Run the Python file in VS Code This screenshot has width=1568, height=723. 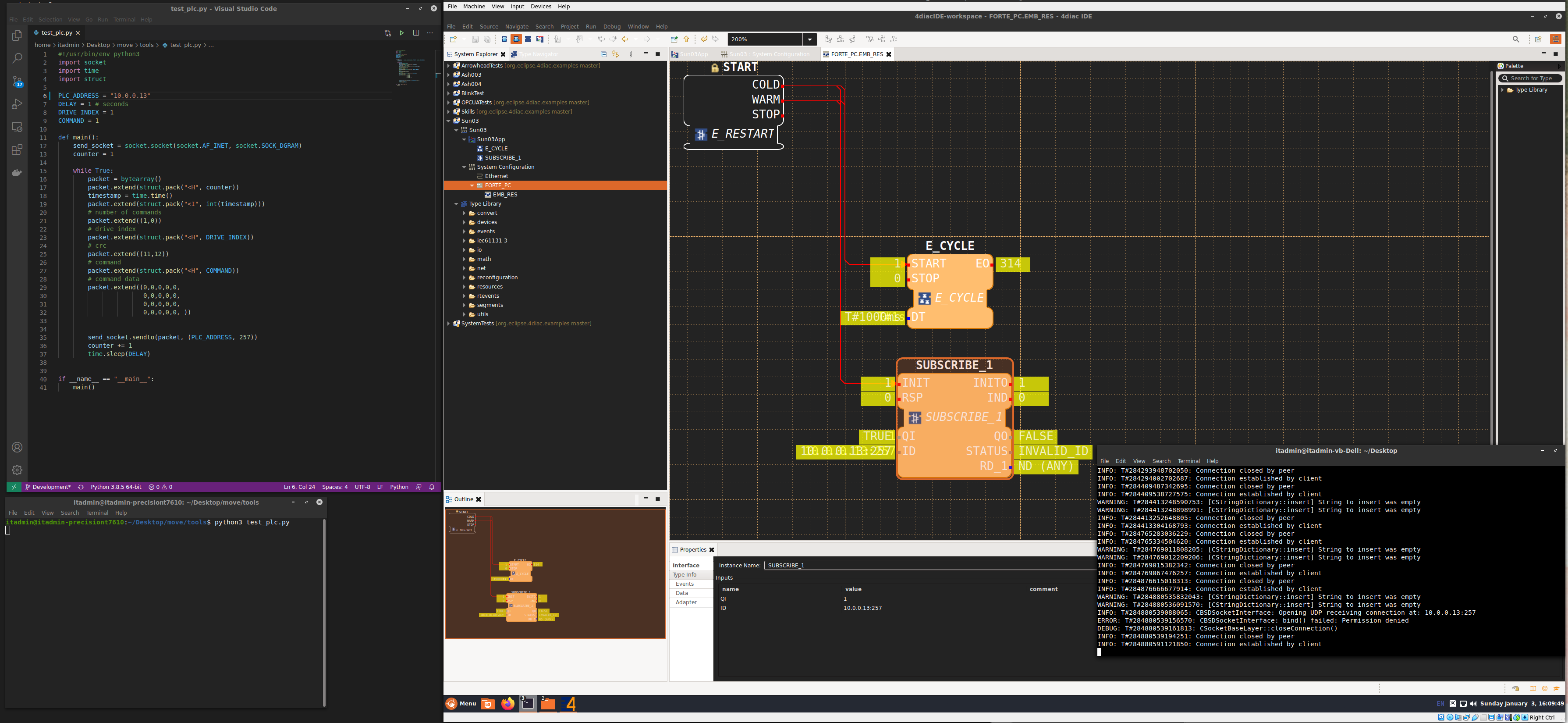[402, 33]
